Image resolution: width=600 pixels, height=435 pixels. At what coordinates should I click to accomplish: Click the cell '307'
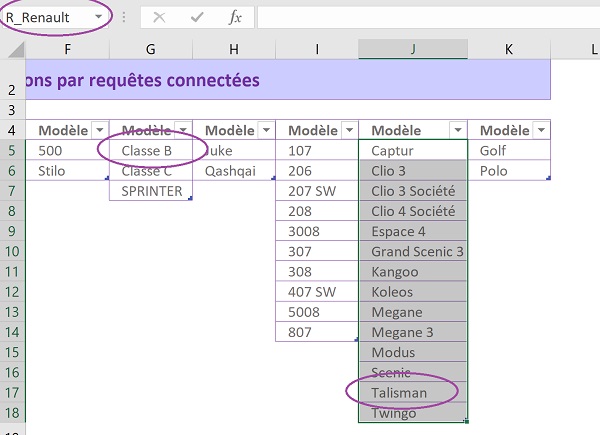coord(317,251)
